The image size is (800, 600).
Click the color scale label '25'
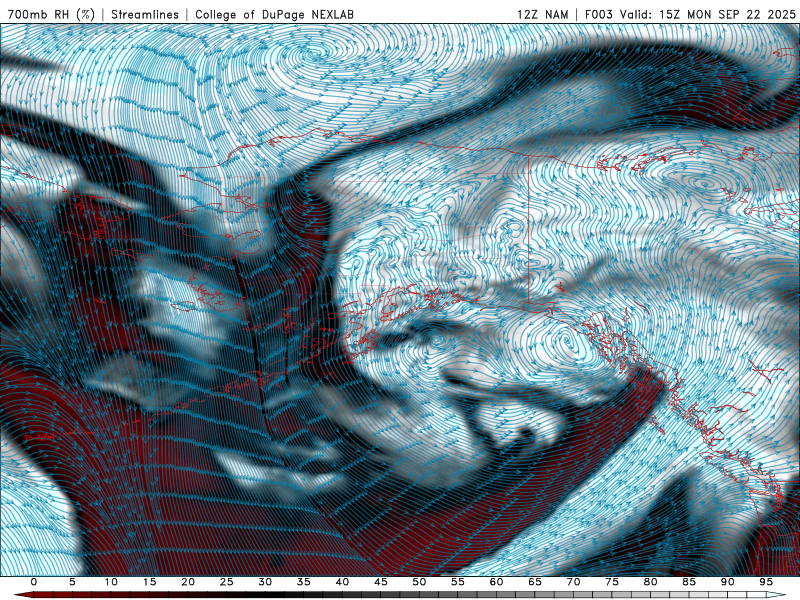pyautogui.click(x=227, y=582)
